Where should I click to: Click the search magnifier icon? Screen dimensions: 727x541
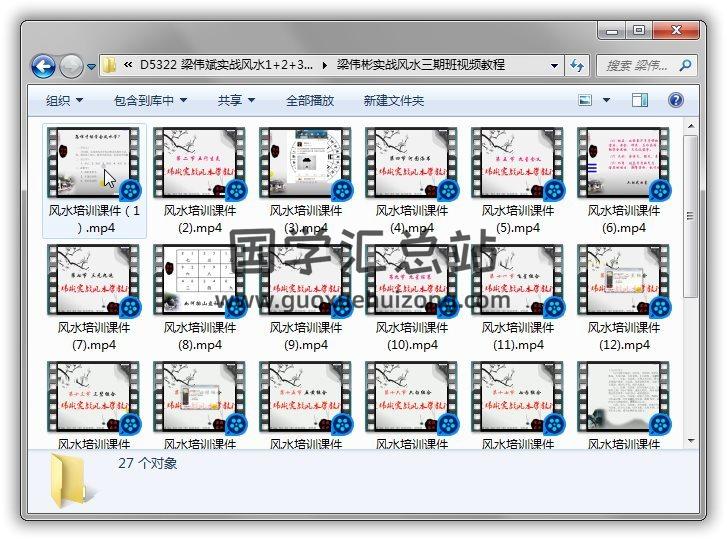pos(685,66)
